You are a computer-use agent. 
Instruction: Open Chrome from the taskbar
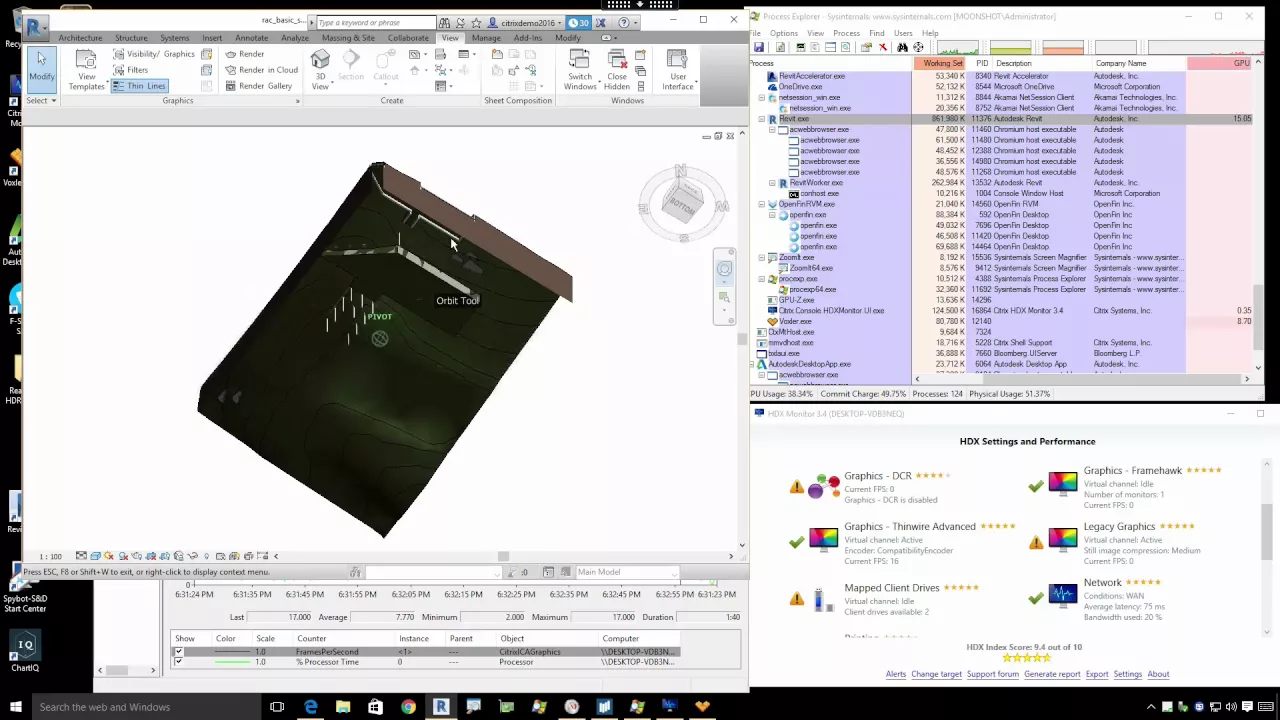(408, 707)
